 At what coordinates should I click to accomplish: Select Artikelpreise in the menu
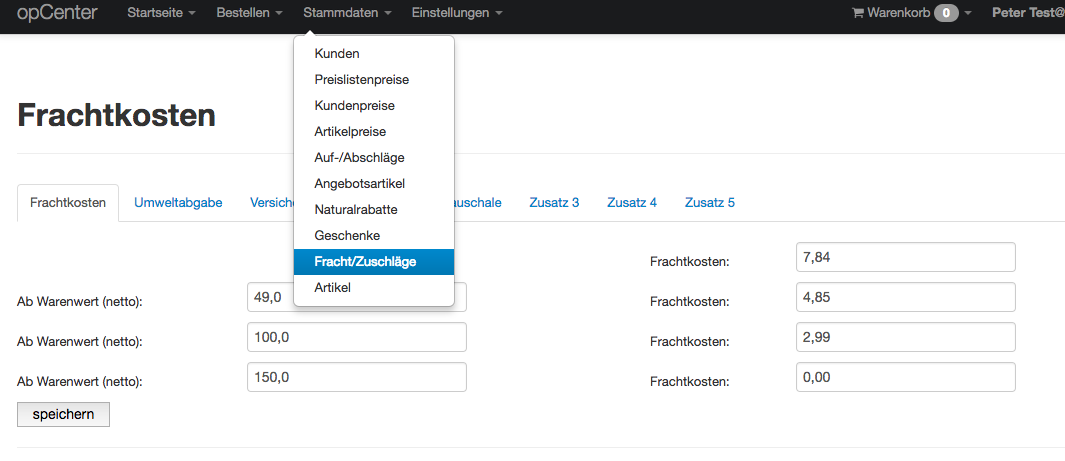click(x=350, y=132)
